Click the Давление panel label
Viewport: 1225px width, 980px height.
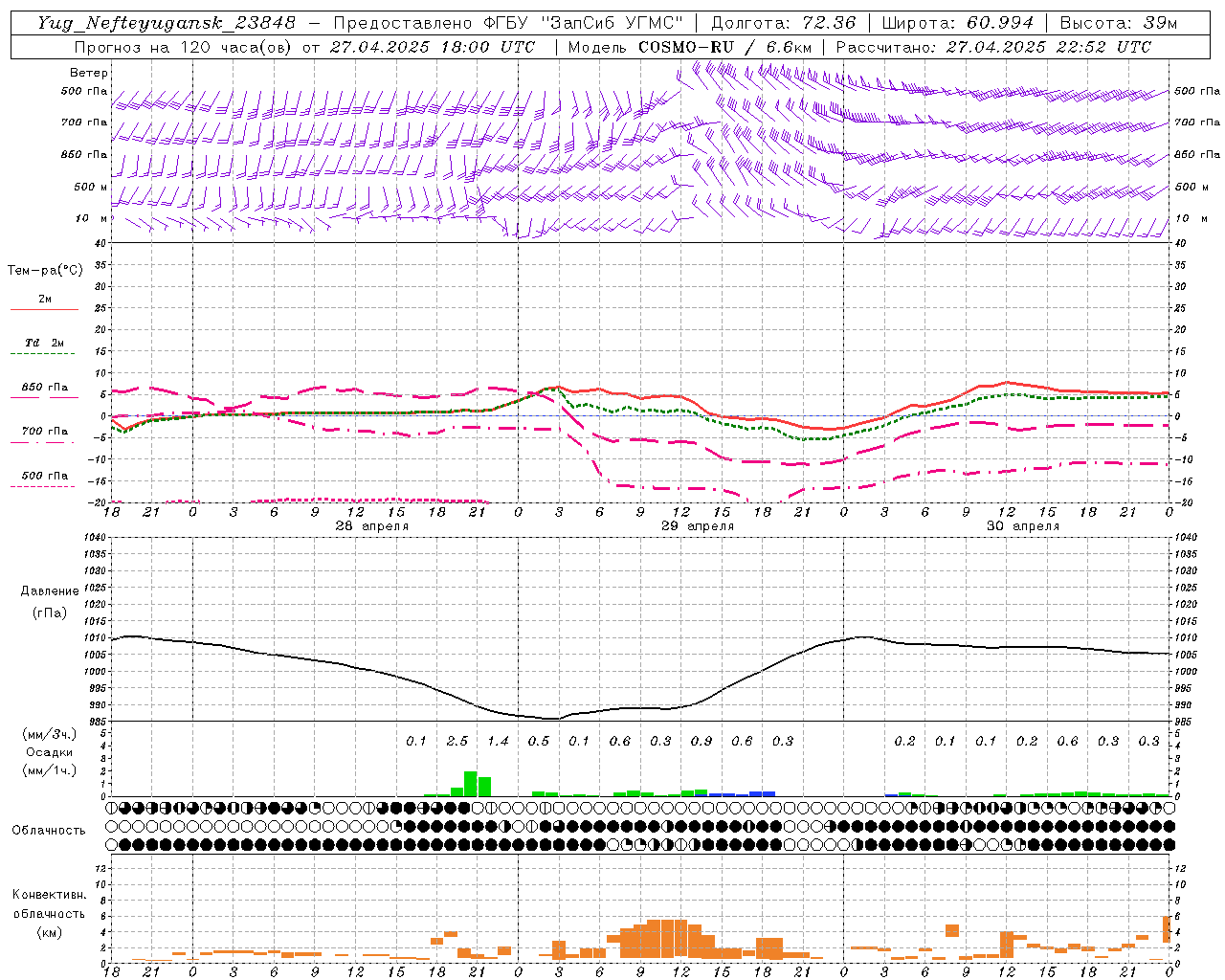click(50, 590)
